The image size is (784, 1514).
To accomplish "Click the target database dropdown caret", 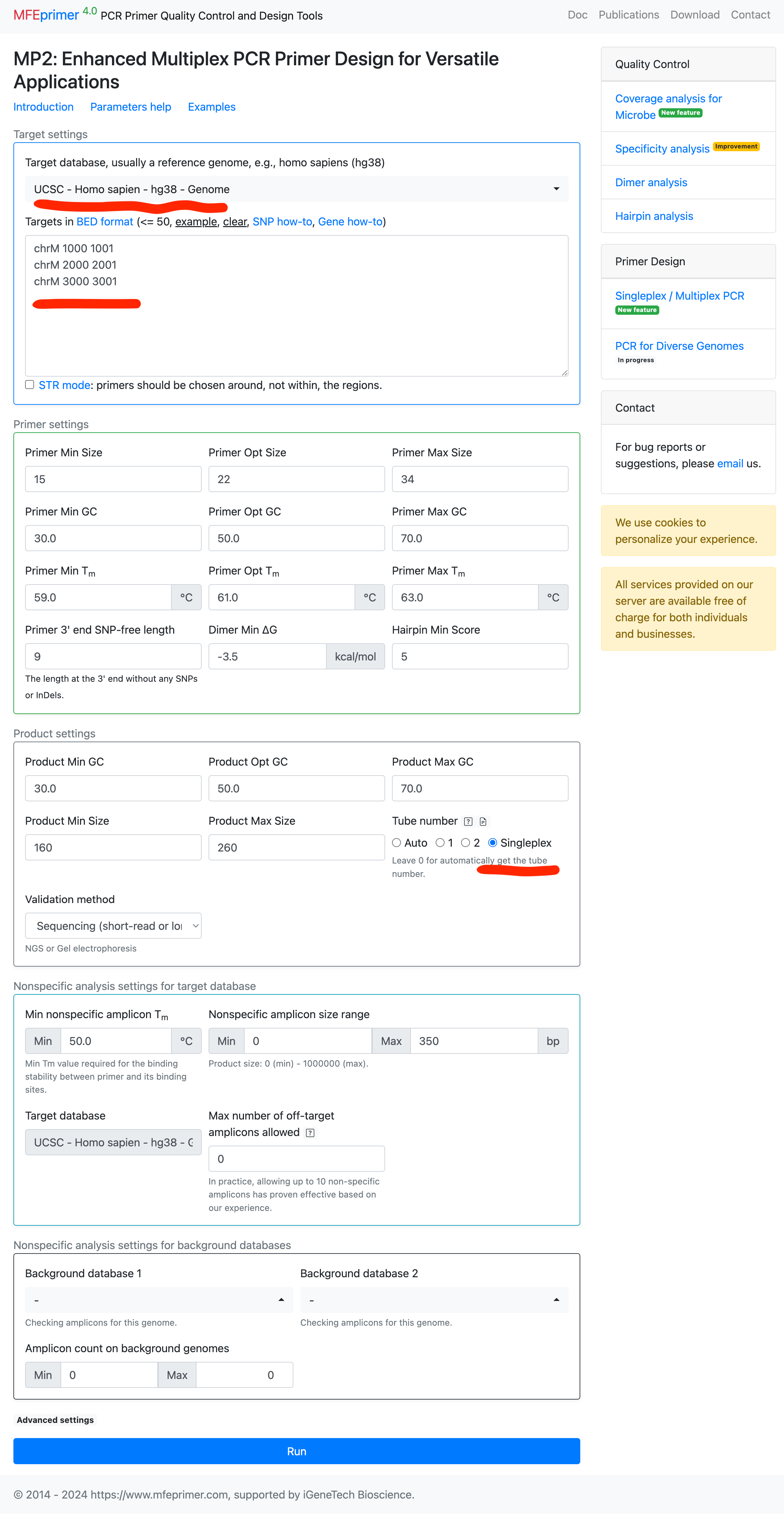I will (556, 189).
